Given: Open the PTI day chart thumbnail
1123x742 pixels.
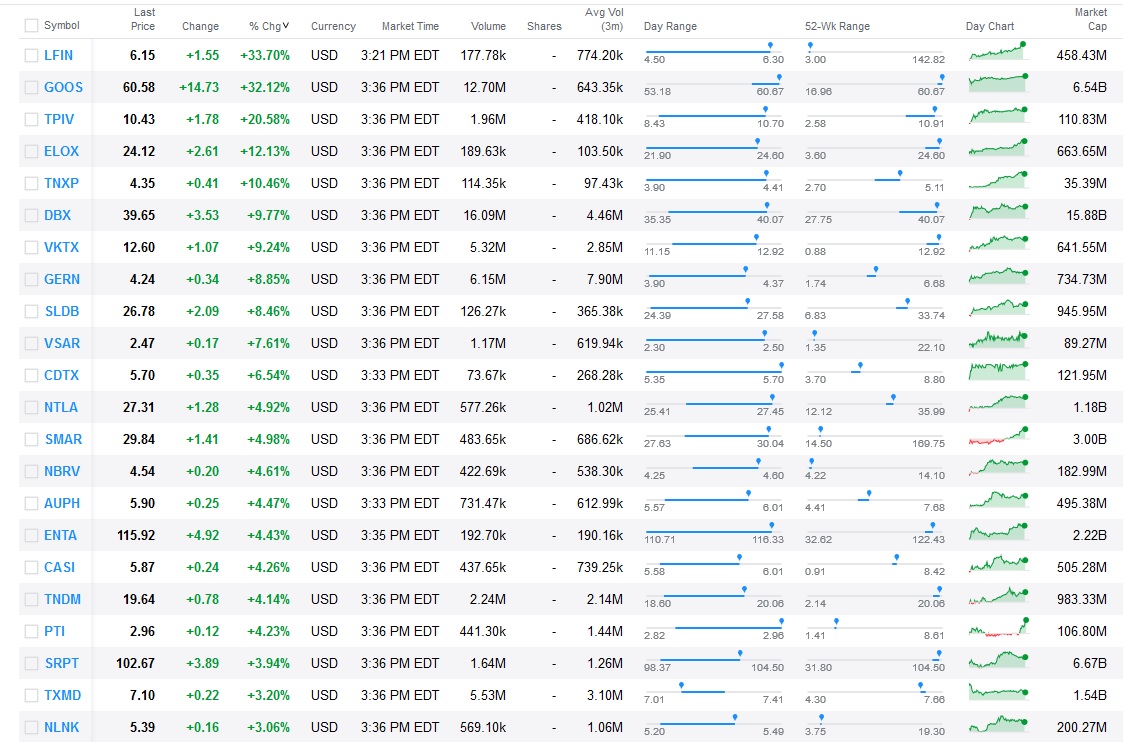Looking at the screenshot, I should click(x=998, y=628).
